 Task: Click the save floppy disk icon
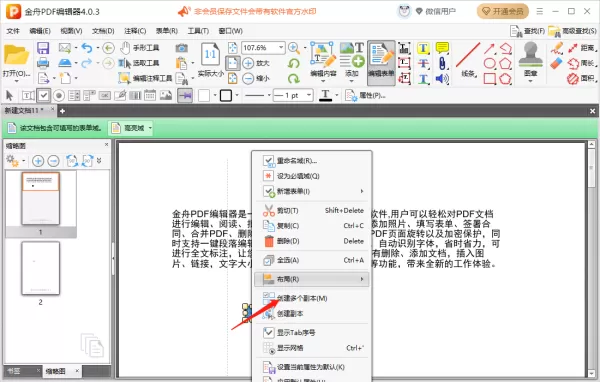(43, 48)
